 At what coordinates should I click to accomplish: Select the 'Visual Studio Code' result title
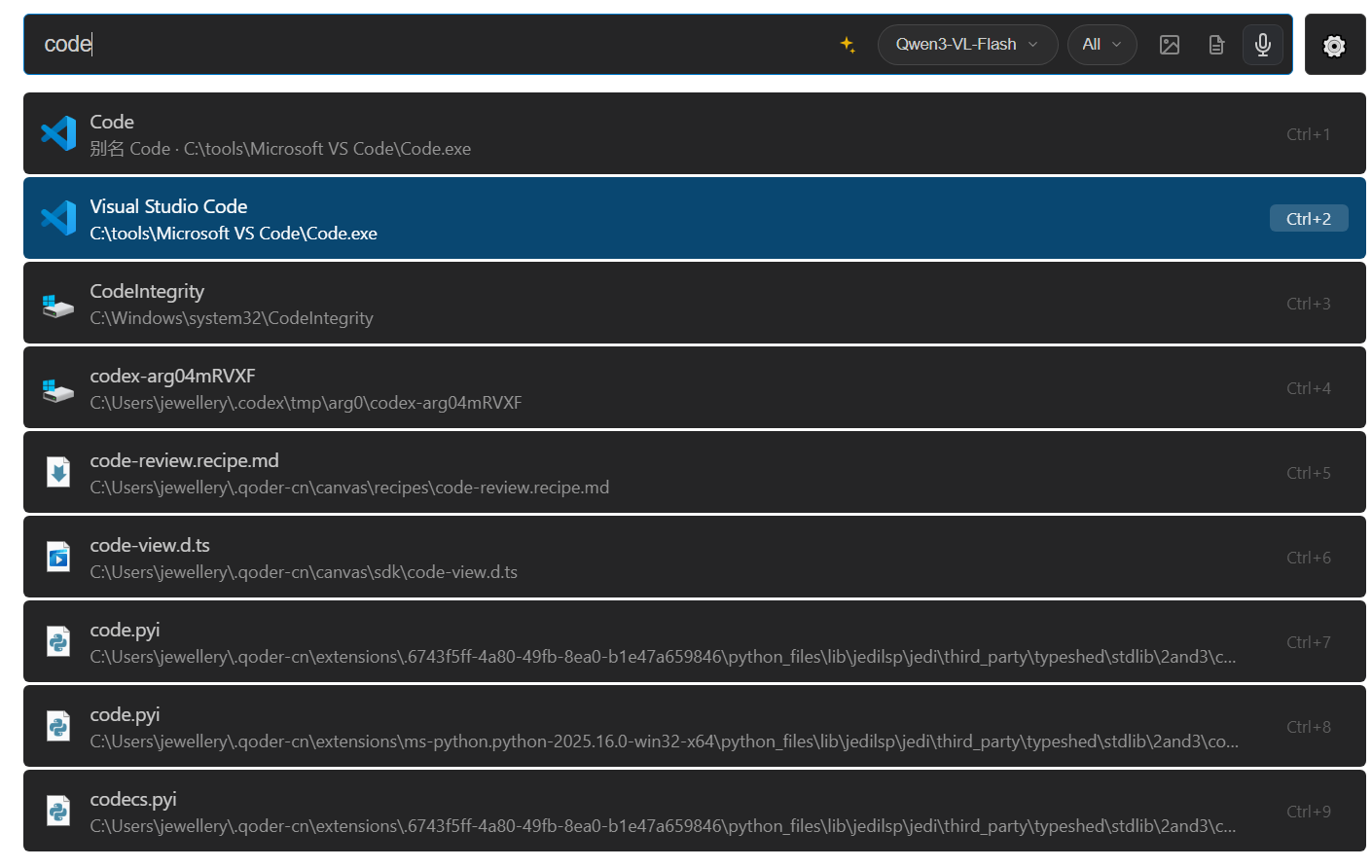[x=168, y=206]
